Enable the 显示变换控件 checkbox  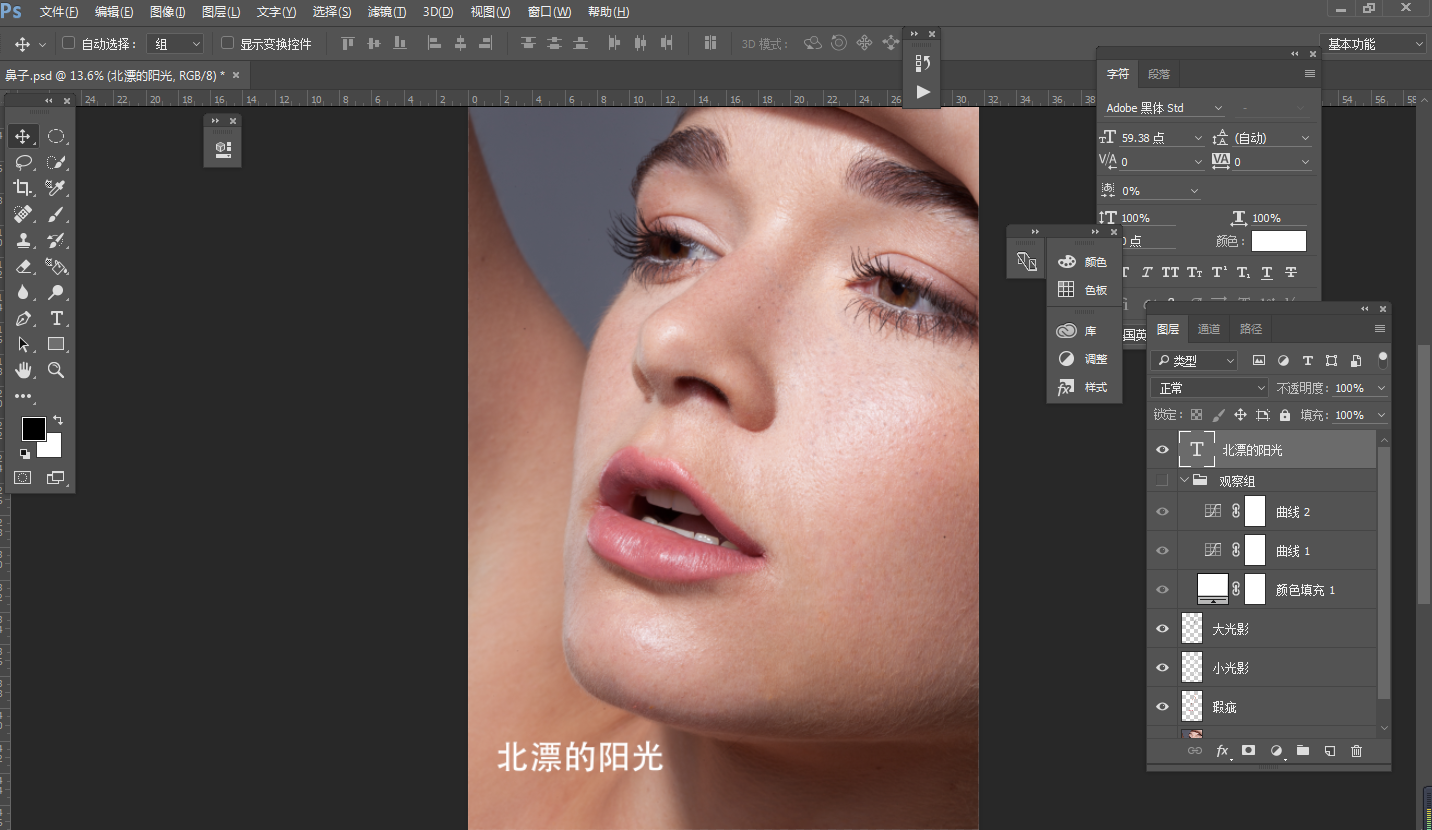tap(228, 44)
